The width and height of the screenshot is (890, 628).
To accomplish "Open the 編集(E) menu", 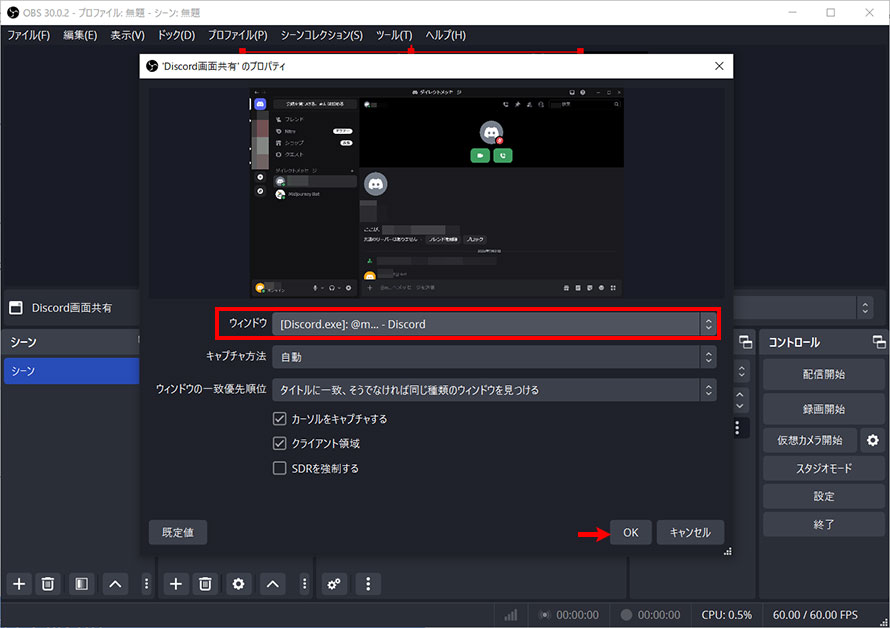I will click(x=80, y=35).
